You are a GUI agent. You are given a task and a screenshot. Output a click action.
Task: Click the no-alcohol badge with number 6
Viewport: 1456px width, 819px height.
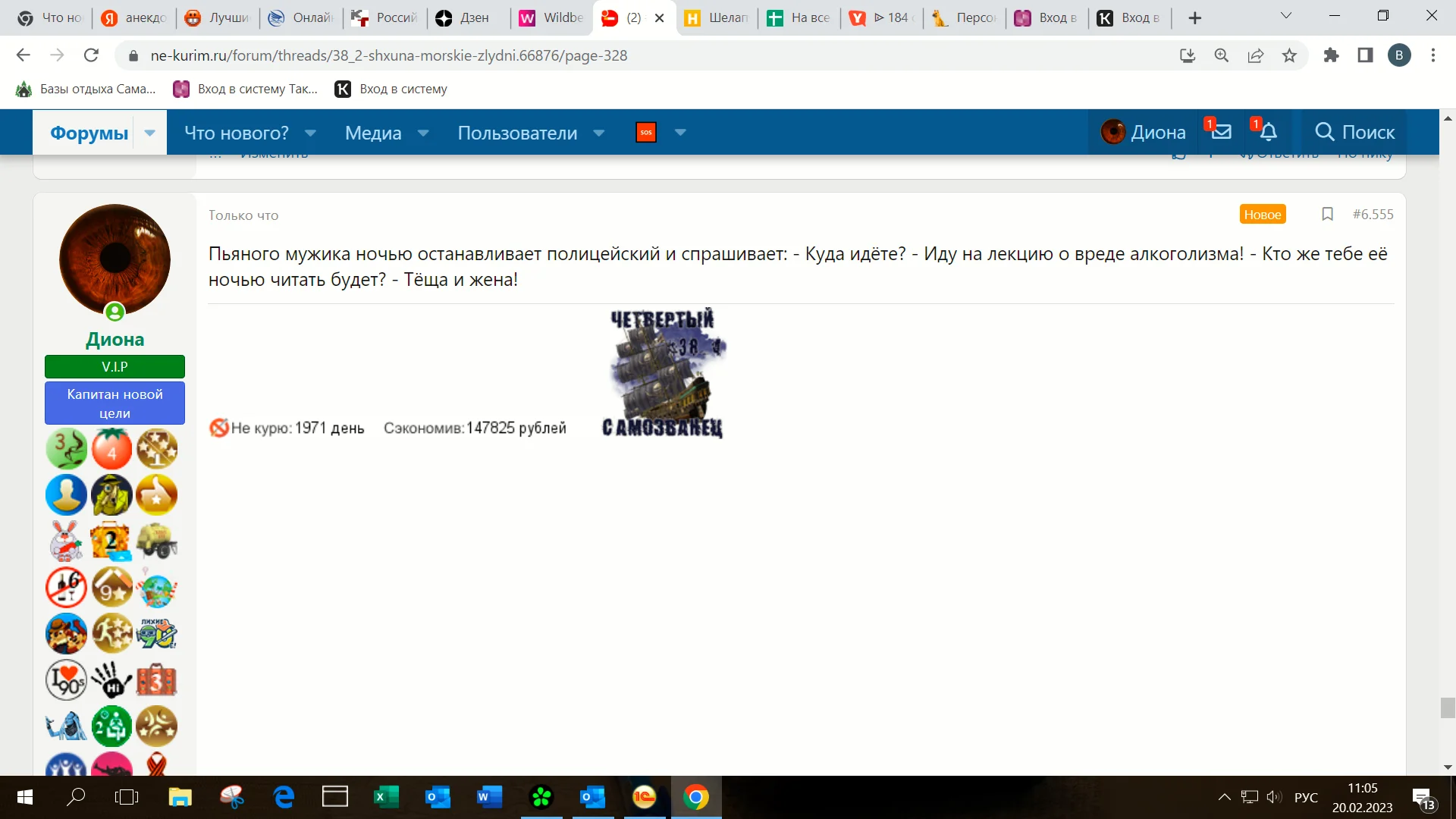[66, 588]
